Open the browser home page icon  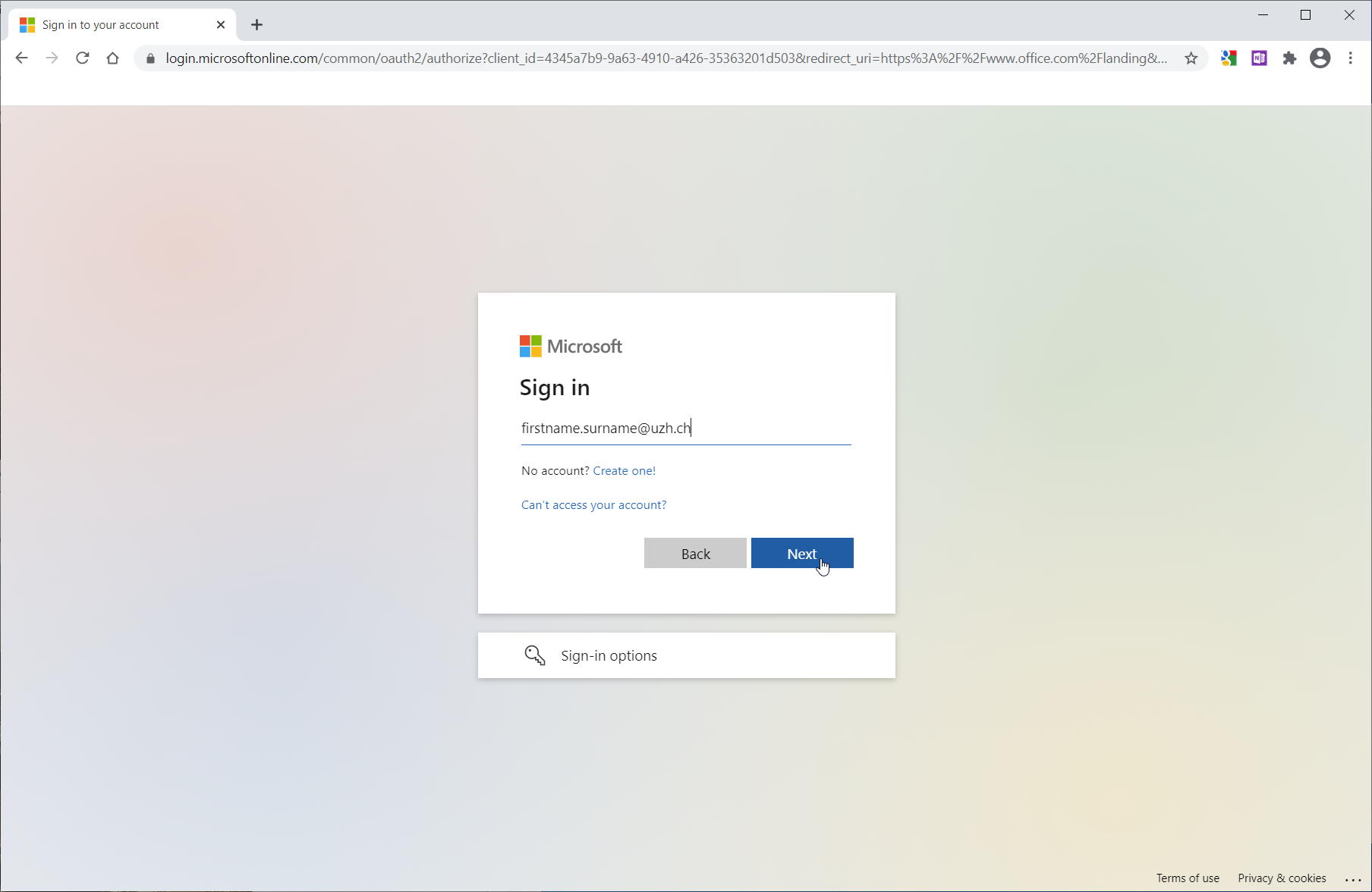pyautogui.click(x=113, y=58)
